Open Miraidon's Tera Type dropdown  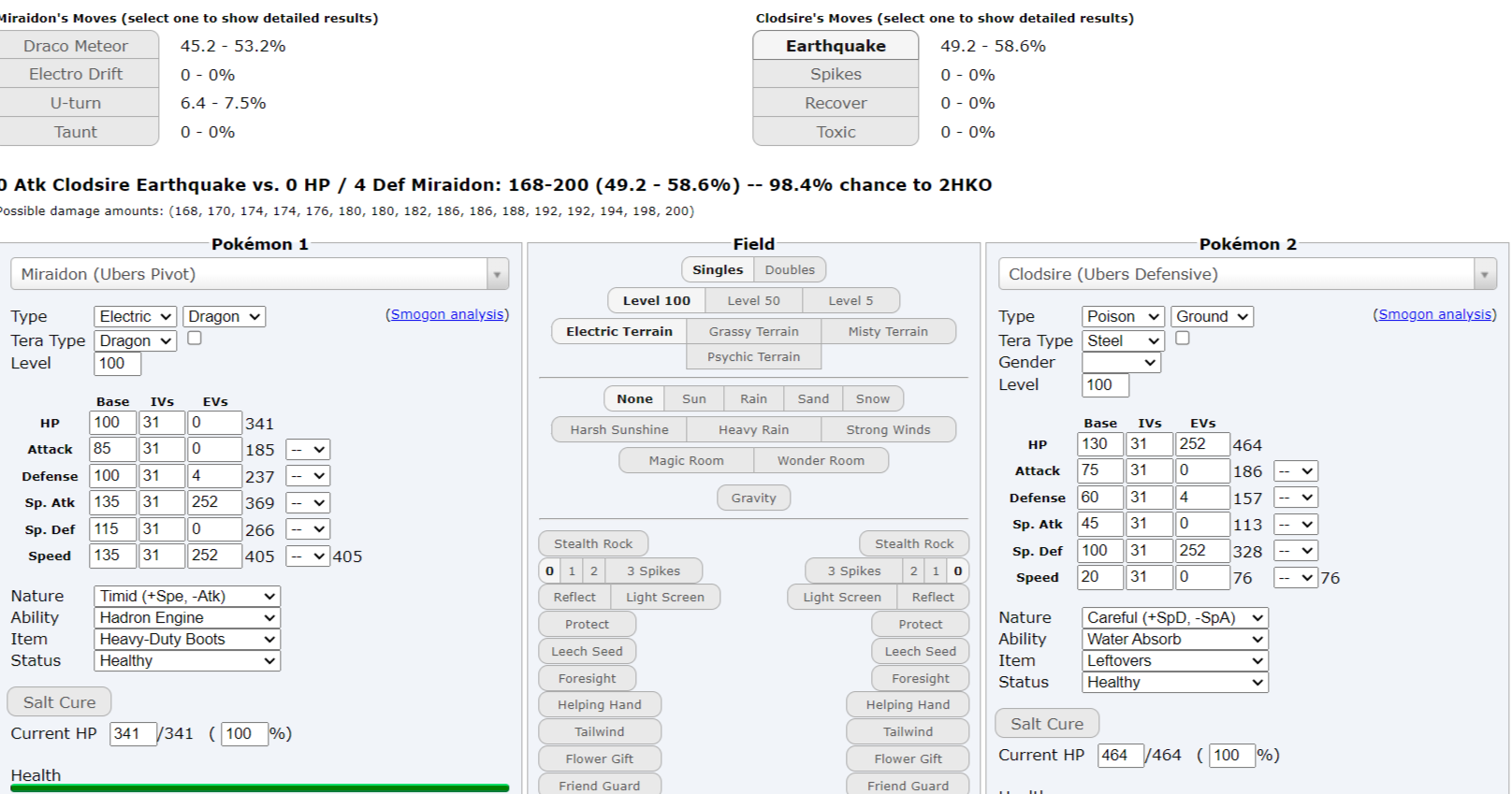tap(135, 341)
